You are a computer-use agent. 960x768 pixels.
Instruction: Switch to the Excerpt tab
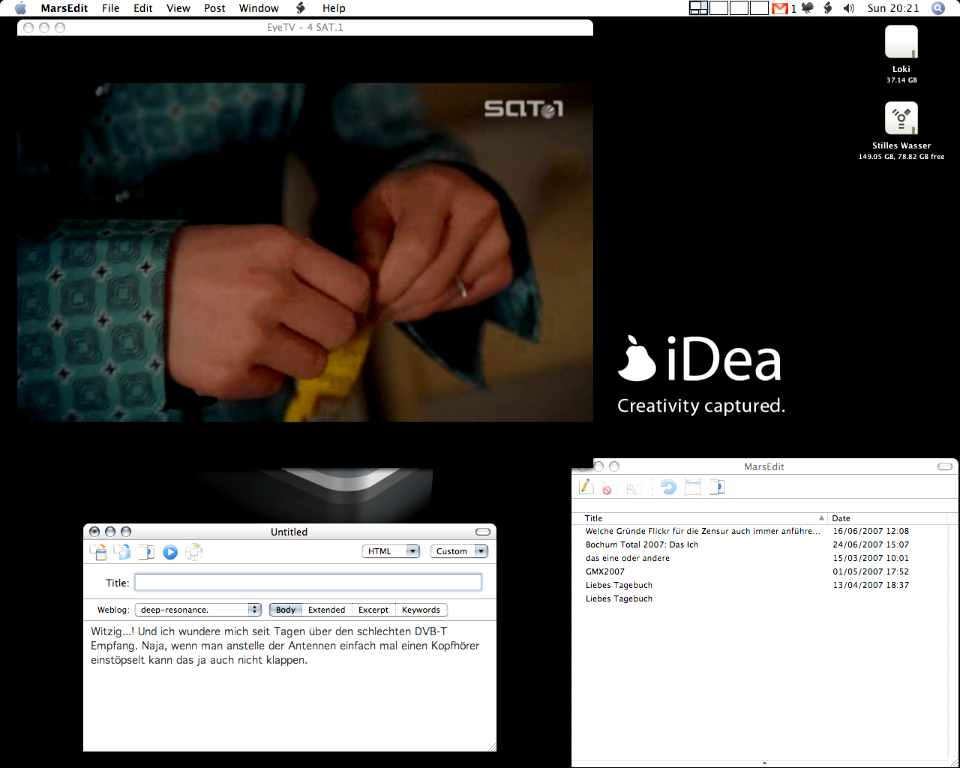[x=373, y=610]
